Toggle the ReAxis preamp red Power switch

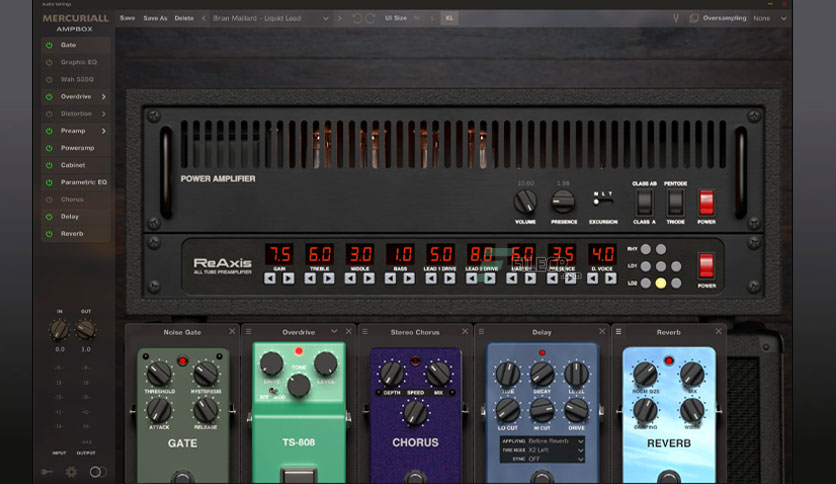point(706,266)
